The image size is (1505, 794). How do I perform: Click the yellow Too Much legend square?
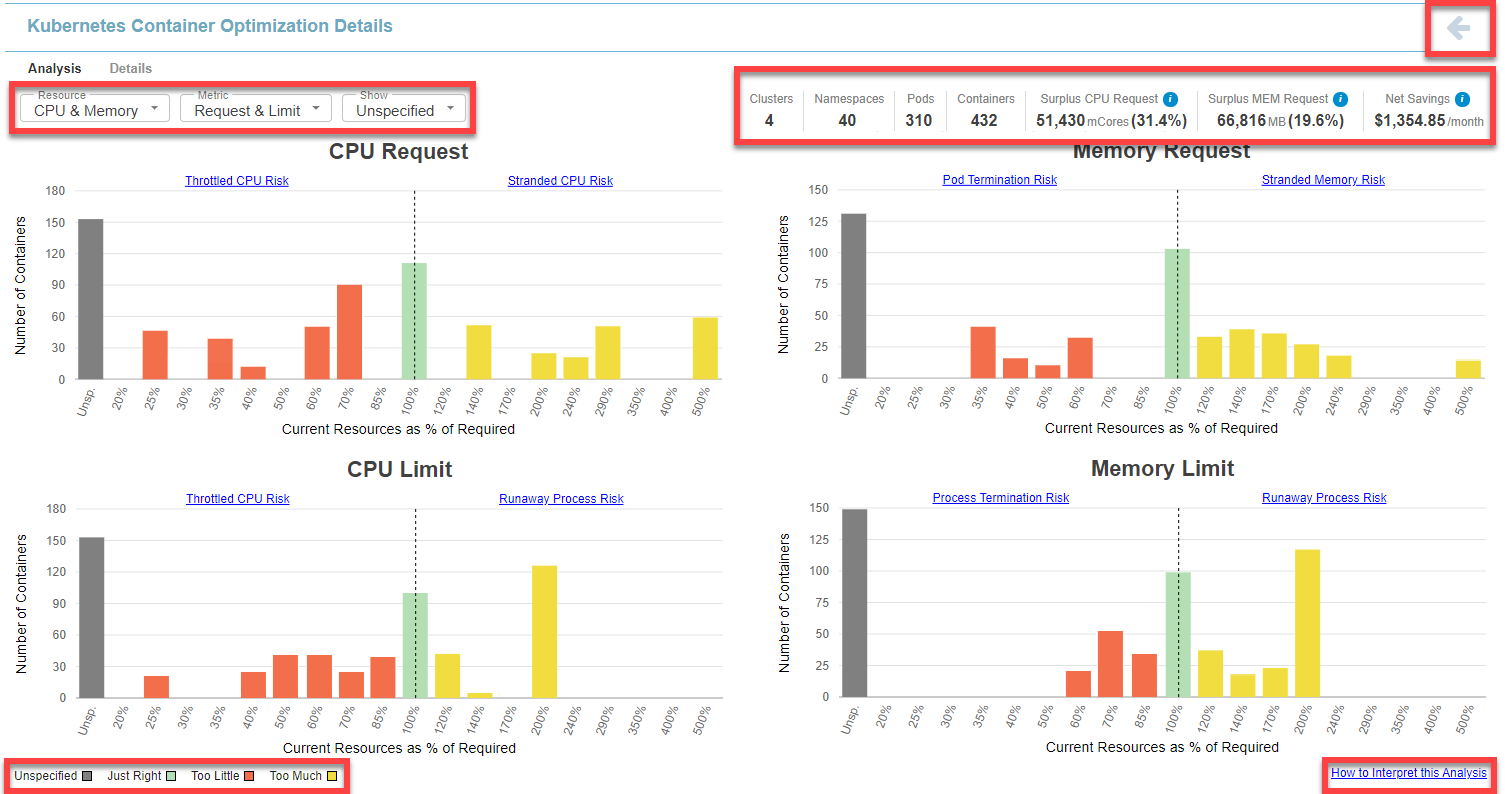click(x=331, y=776)
